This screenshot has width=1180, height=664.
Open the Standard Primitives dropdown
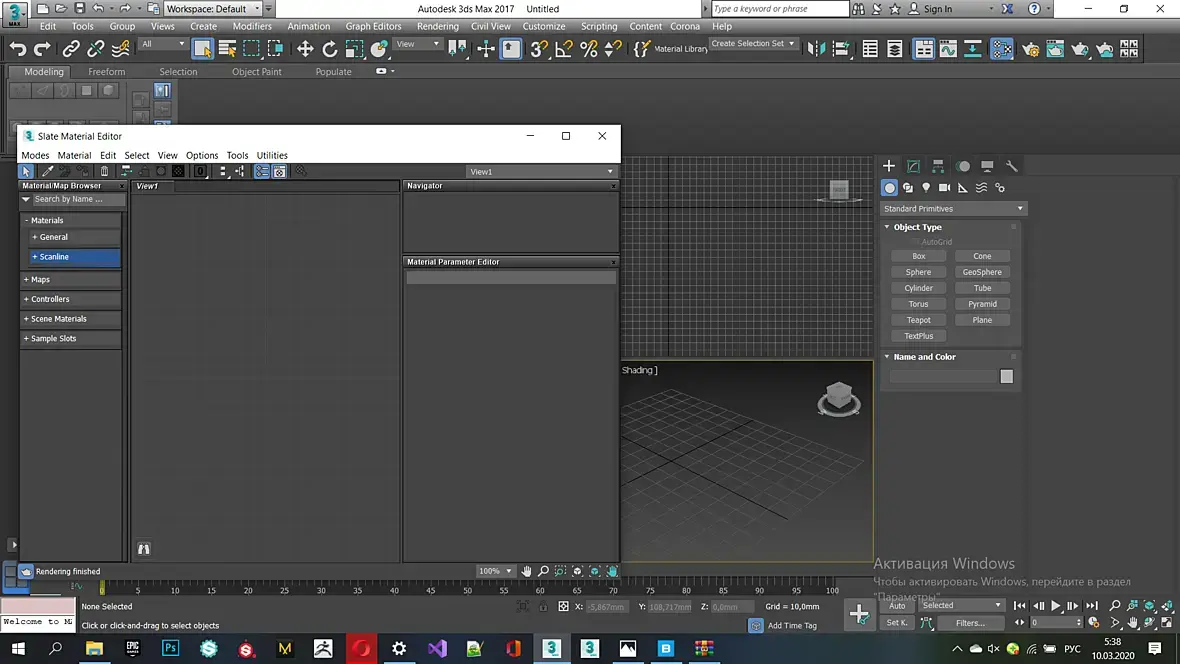(953, 209)
